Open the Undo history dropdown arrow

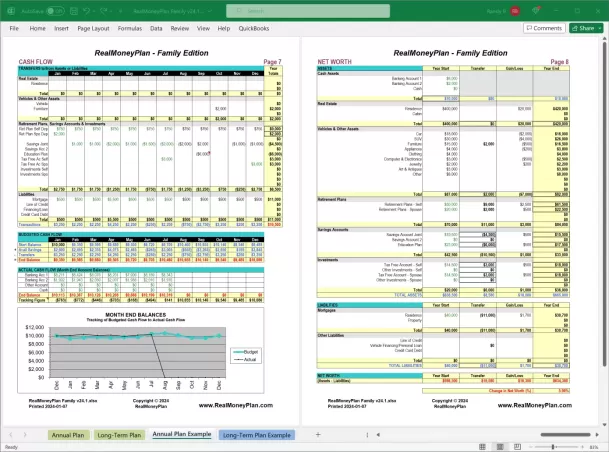point(94,11)
